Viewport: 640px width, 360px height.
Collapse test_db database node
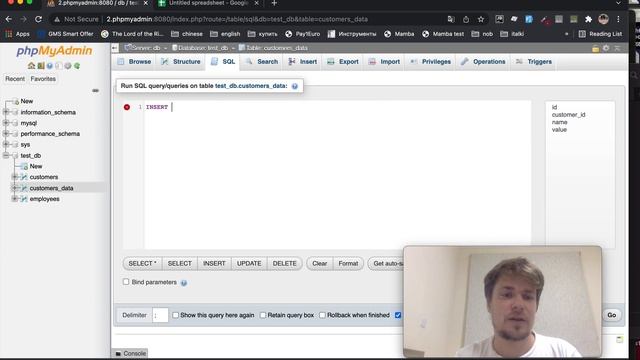[x=6, y=156]
